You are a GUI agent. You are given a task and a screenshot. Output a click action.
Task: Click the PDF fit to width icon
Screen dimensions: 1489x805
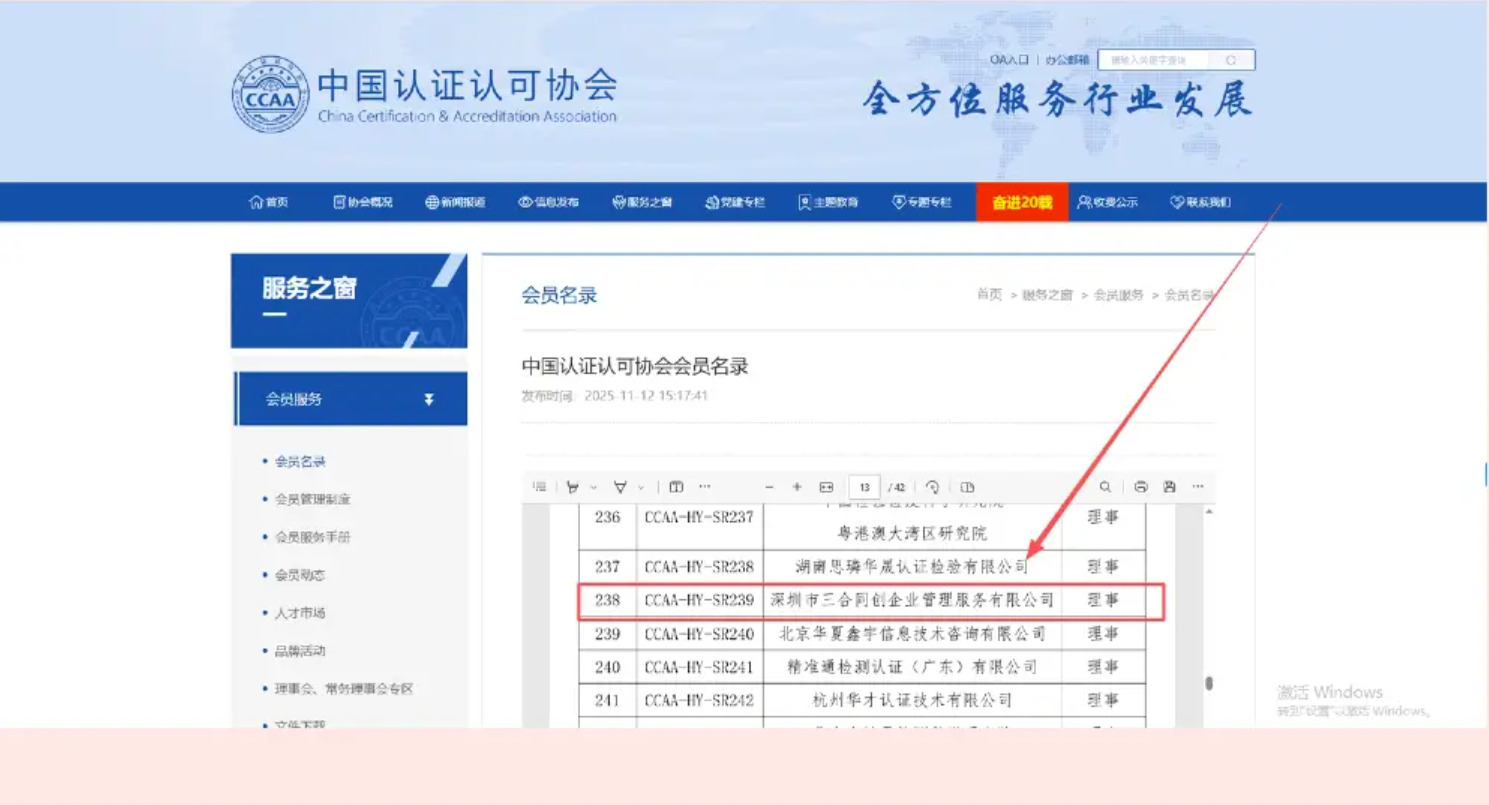[826, 487]
